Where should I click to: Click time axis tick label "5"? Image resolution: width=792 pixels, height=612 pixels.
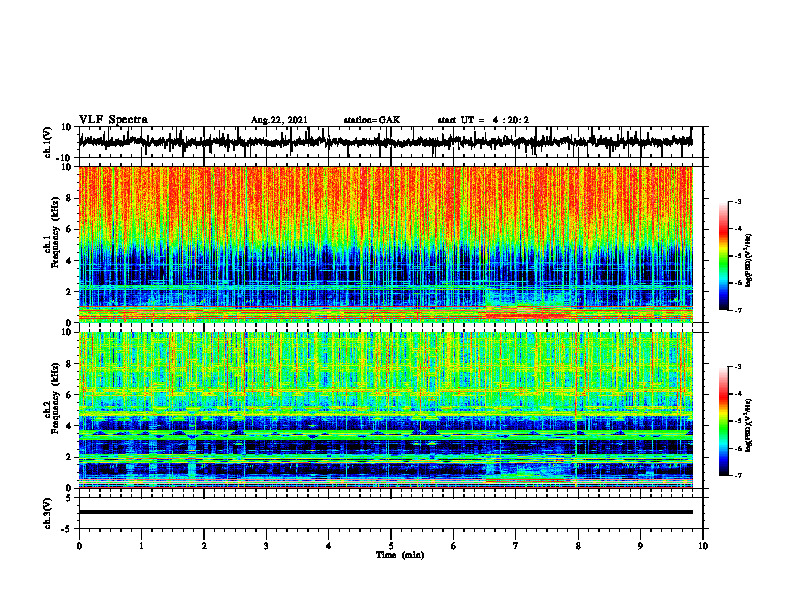tap(391, 546)
